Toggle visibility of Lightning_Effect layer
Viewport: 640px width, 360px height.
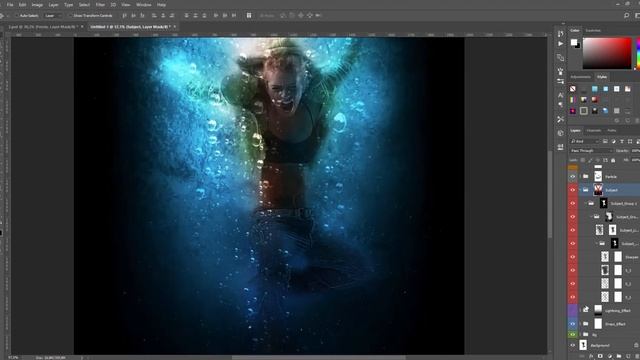coord(573,311)
